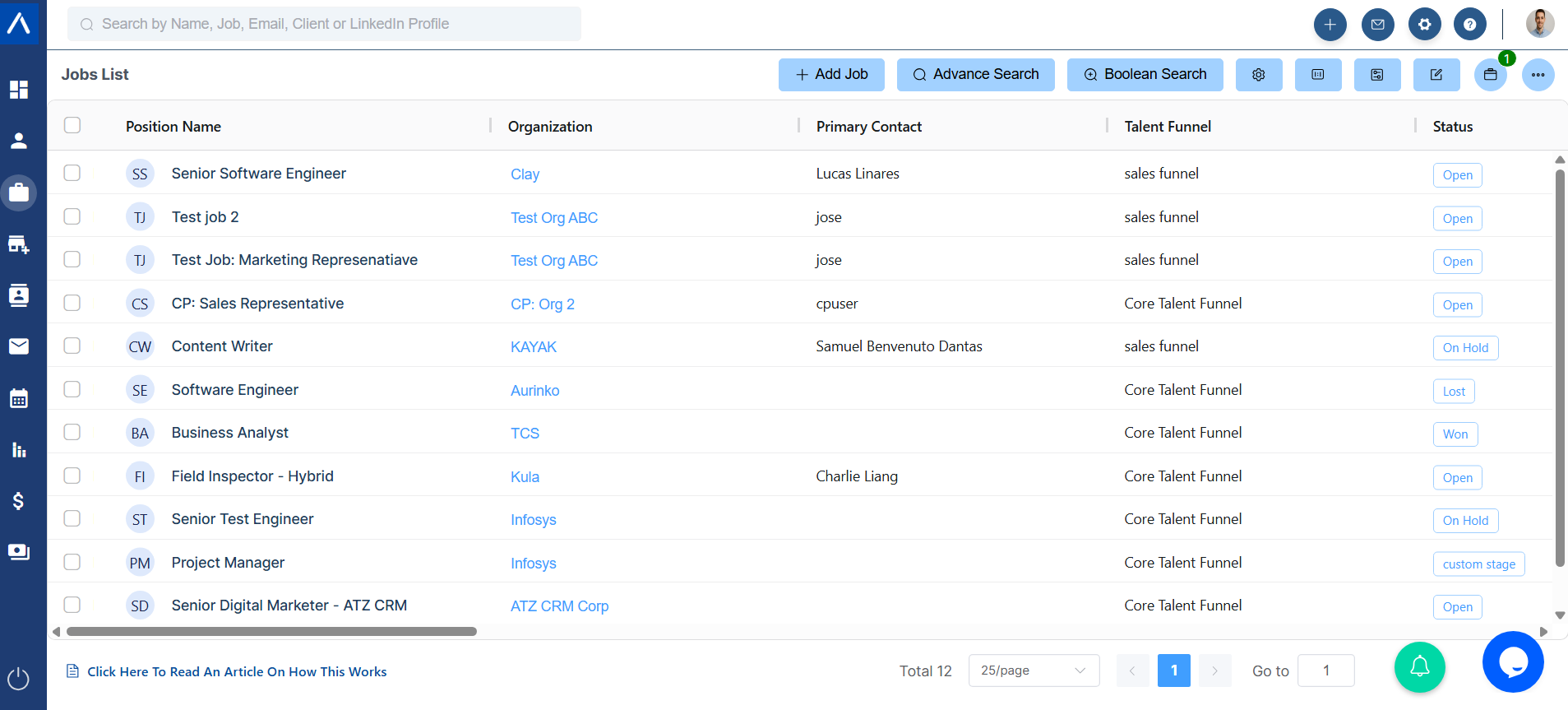Open the dollar sign billing icon
Viewport: 1568px width, 710px height.
(19, 501)
